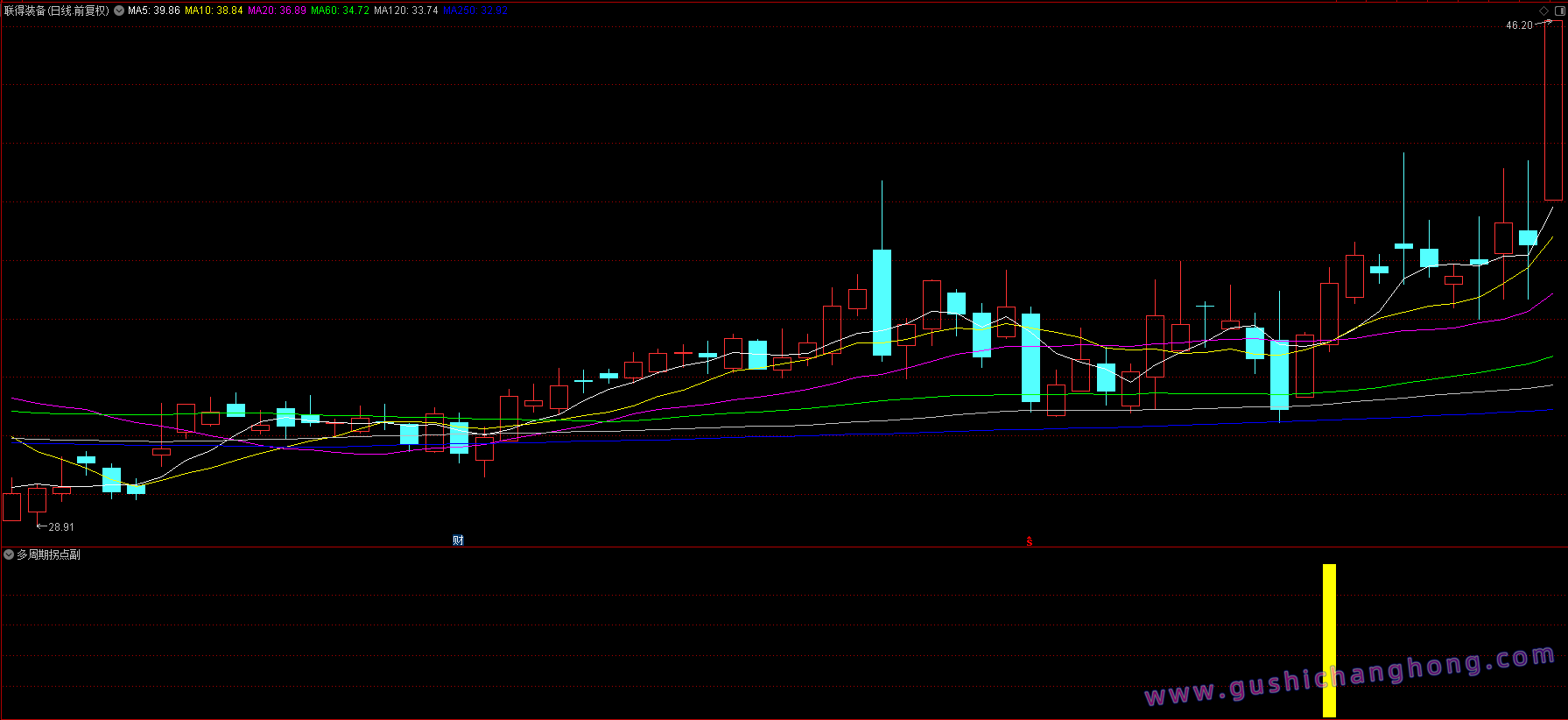Viewport: 1568px width, 720px height.
Task: Select the blue MA250 label
Action: tap(475, 11)
